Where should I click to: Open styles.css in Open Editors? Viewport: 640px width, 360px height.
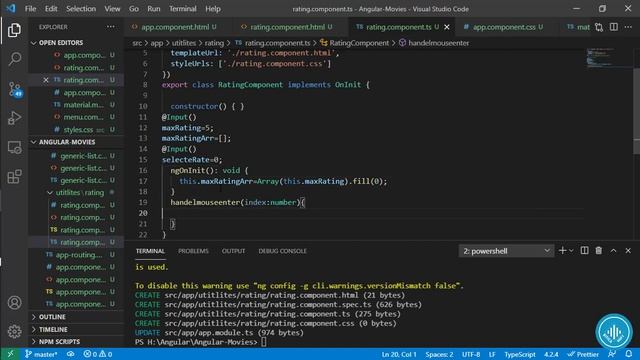(78, 129)
